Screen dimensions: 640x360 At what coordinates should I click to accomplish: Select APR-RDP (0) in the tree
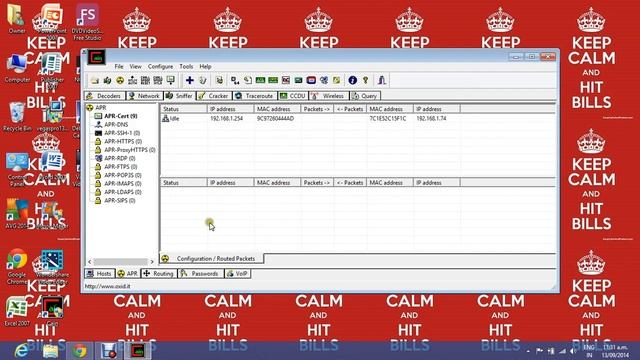point(115,158)
